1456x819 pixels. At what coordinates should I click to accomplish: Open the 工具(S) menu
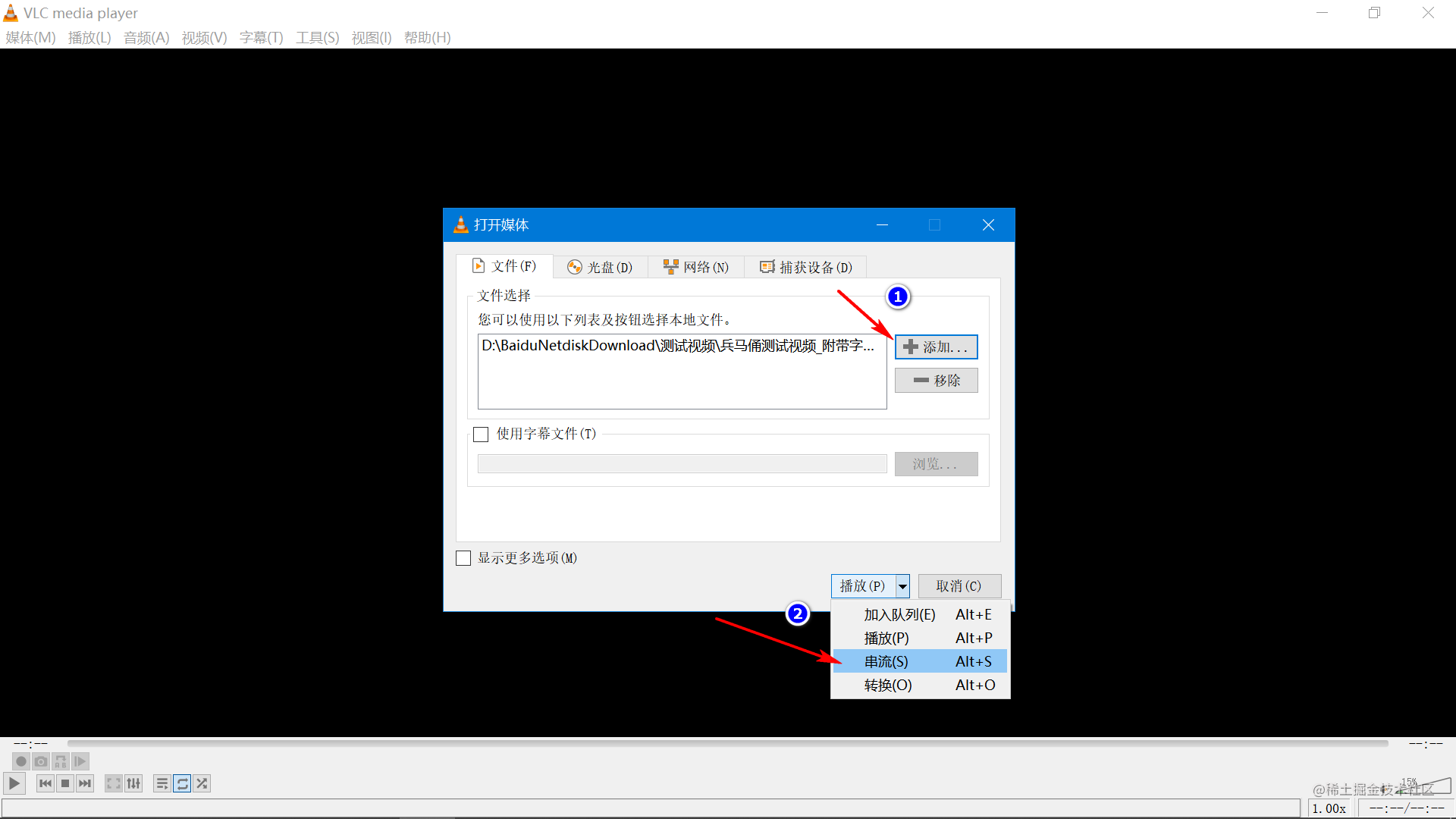click(x=317, y=38)
